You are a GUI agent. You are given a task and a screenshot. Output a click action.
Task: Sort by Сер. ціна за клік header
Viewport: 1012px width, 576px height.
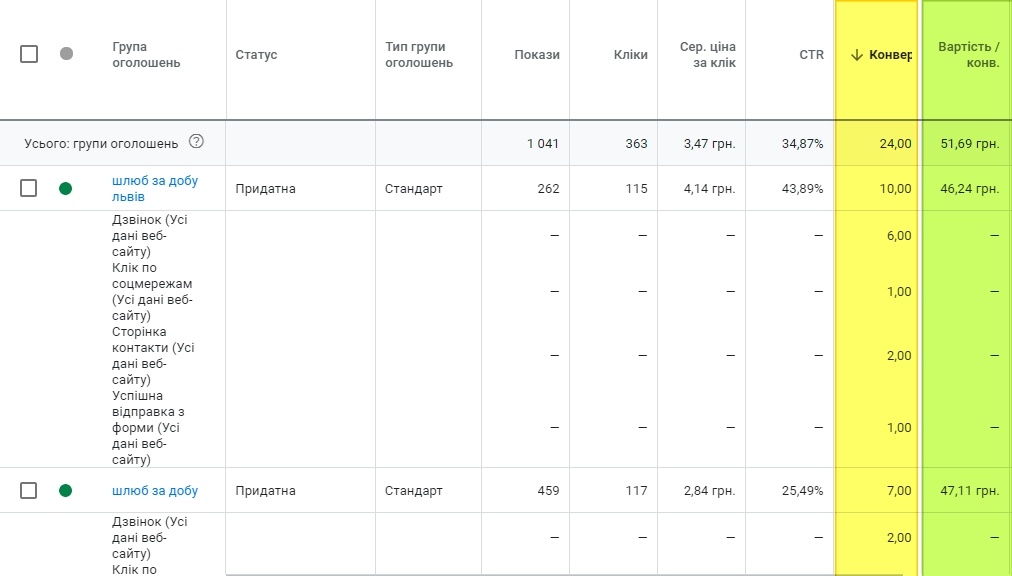point(707,55)
